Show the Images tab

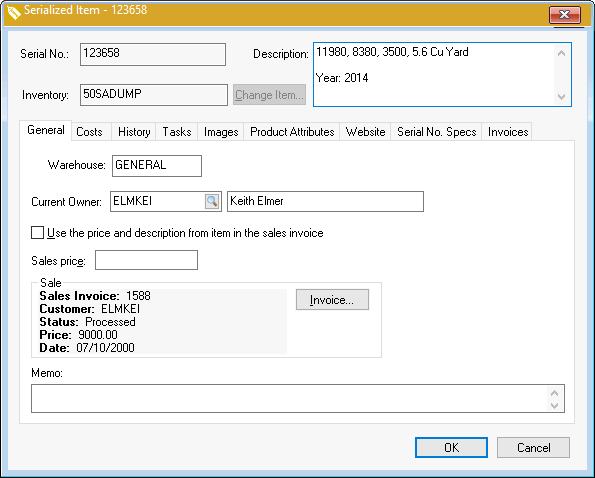[221, 132]
